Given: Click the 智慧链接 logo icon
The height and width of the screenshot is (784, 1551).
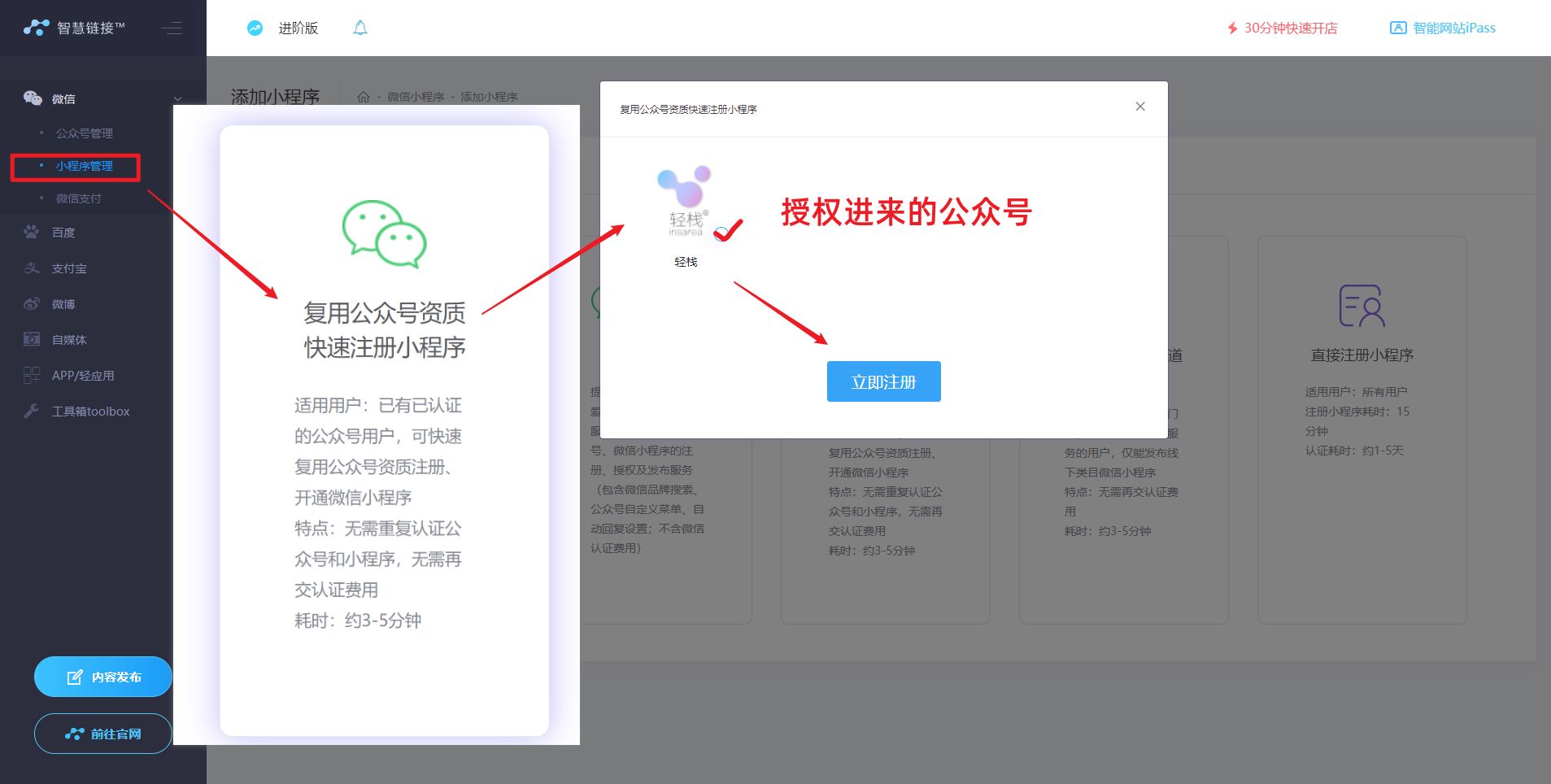Looking at the screenshot, I should click(x=37, y=28).
